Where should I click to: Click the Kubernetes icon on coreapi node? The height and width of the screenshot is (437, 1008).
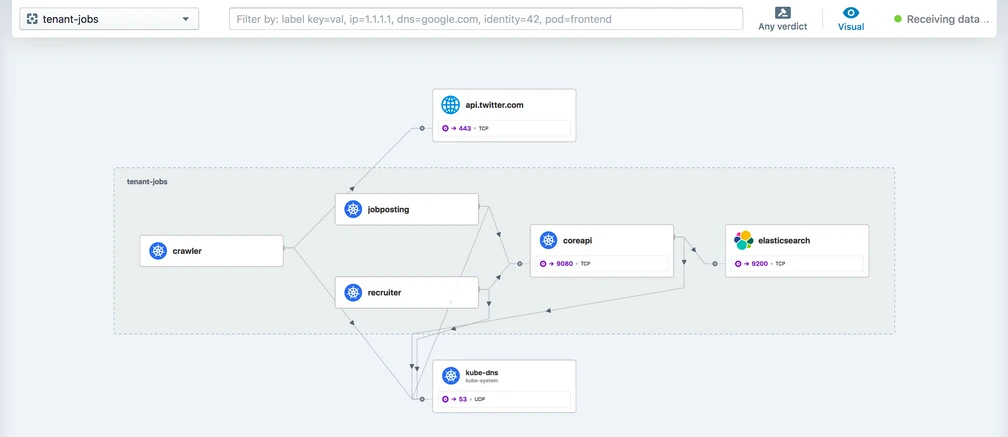[548, 240]
